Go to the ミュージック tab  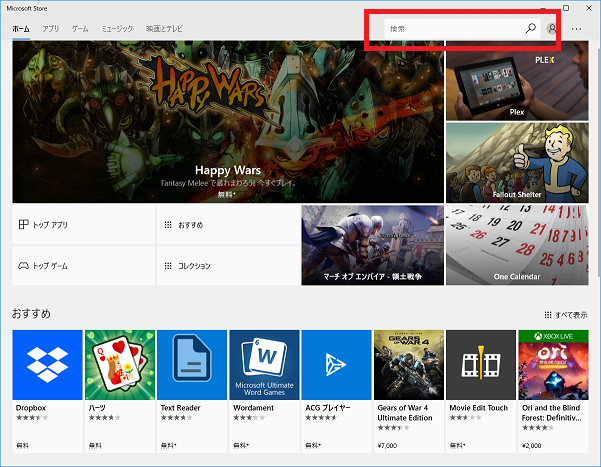(x=117, y=29)
